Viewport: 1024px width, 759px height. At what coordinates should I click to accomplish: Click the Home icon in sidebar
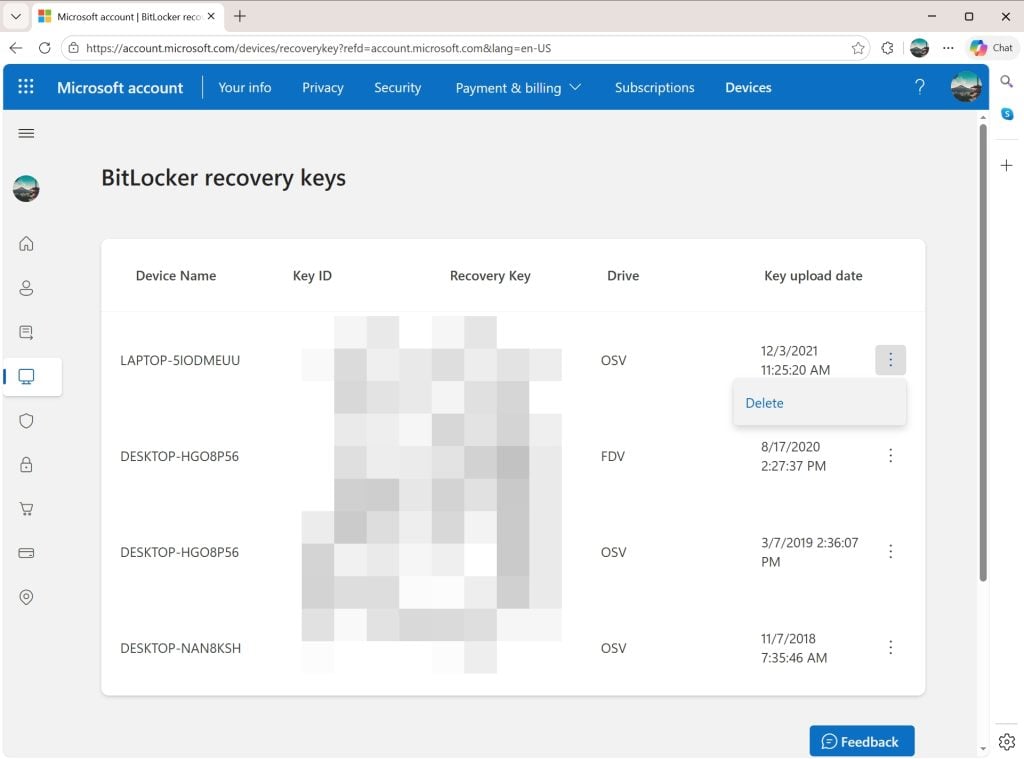[26, 244]
